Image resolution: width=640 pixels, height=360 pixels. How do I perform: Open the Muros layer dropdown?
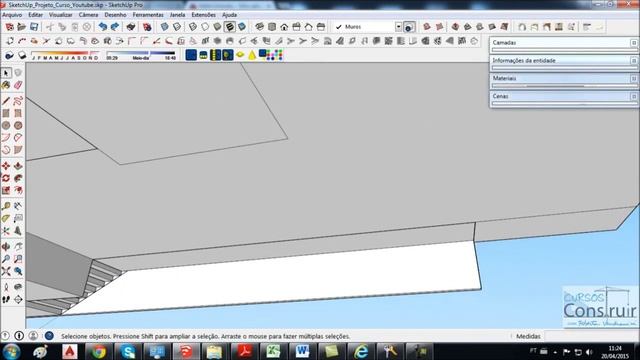coord(398,27)
